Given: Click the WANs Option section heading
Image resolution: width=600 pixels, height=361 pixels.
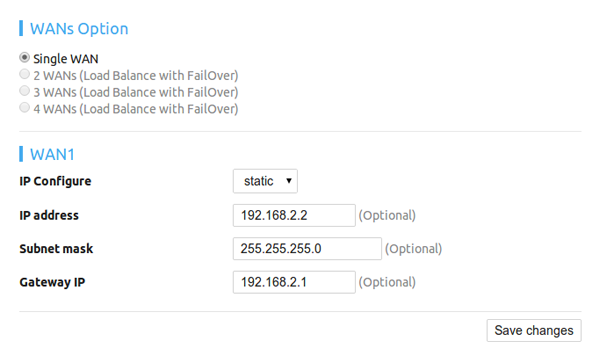Looking at the screenshot, I should [x=79, y=29].
